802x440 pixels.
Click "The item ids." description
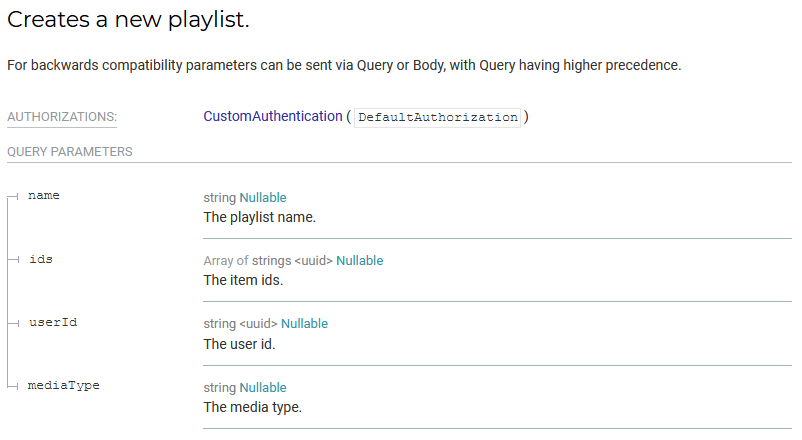click(x=243, y=280)
